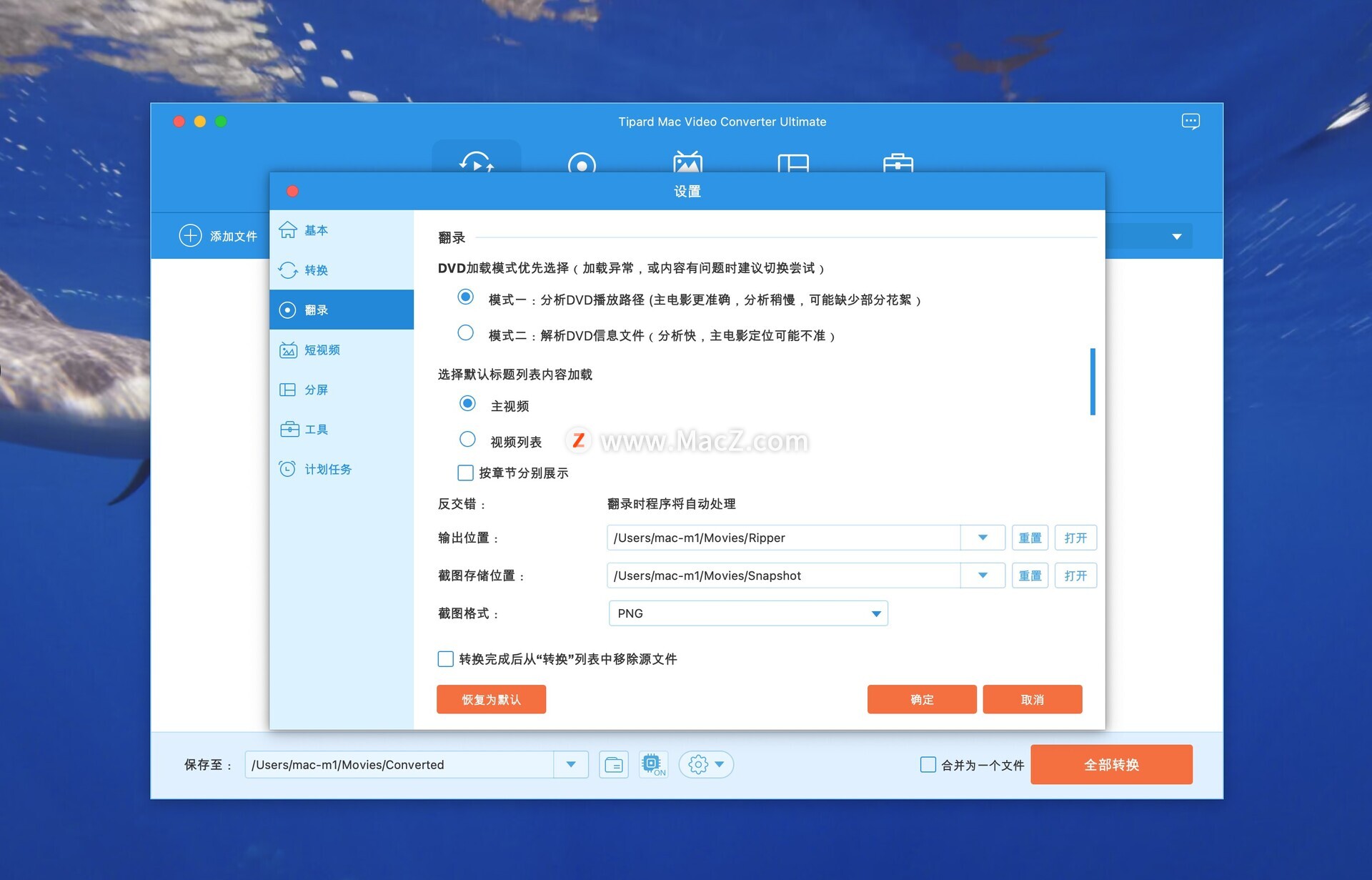Open the 截图格式 PNG dropdown
This screenshot has height=880, width=1372.
pyautogui.click(x=748, y=613)
